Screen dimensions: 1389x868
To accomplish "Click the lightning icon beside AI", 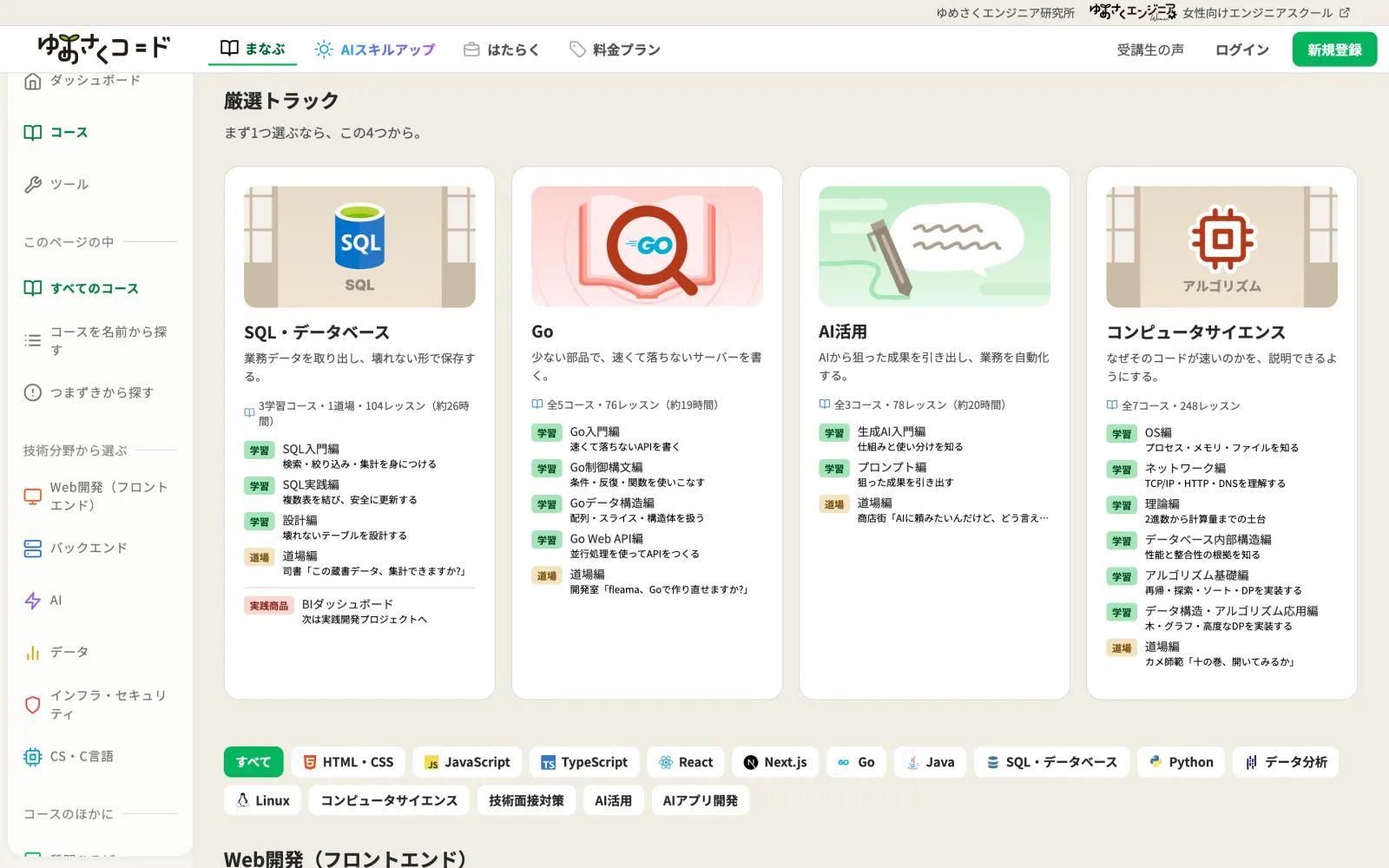I will click(x=32, y=600).
